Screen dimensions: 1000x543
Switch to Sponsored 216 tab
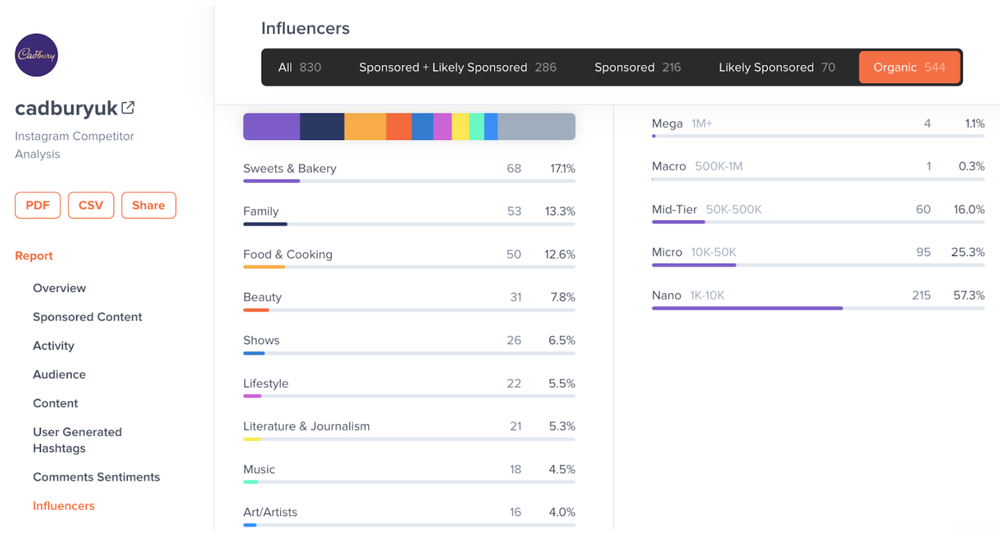(637, 67)
